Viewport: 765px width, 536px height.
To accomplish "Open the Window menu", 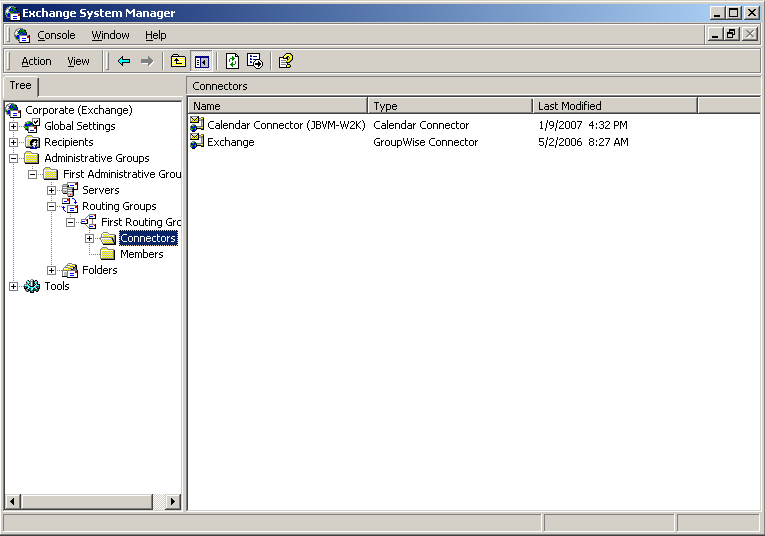I will tap(110, 35).
